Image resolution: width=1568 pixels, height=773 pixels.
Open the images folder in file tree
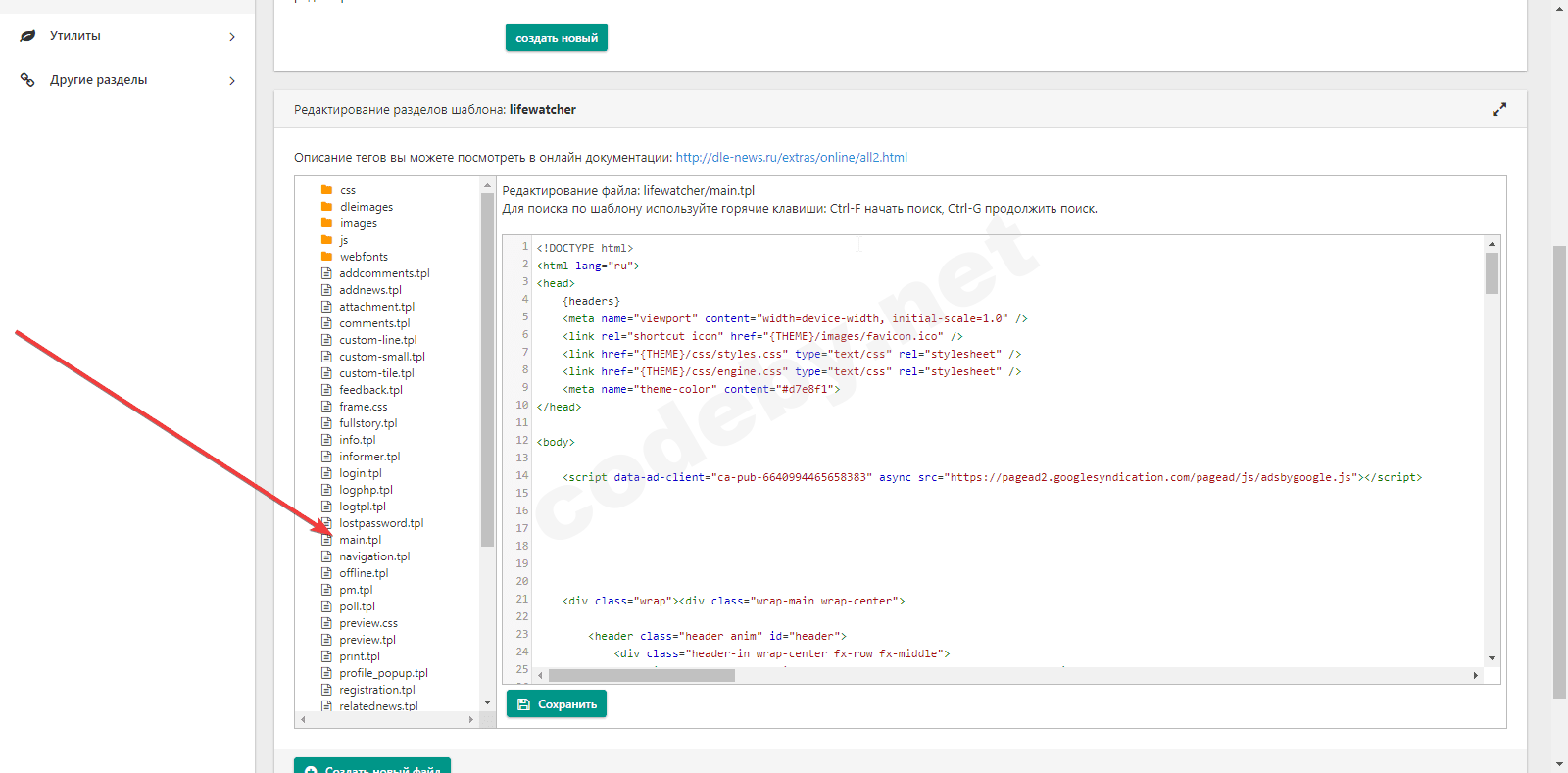pyautogui.click(x=358, y=223)
